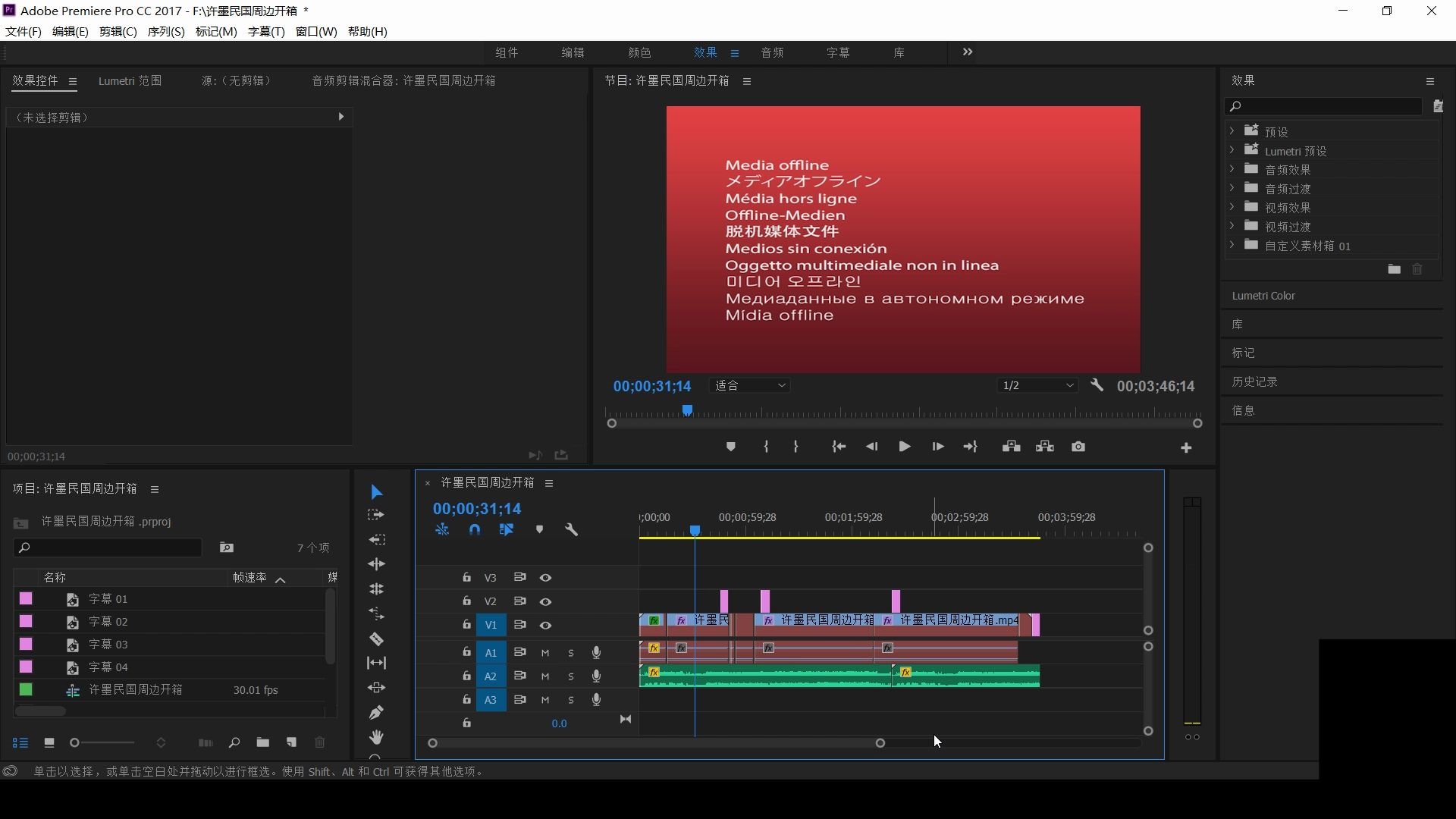
Task: Play the program monitor
Action: pyautogui.click(x=905, y=447)
